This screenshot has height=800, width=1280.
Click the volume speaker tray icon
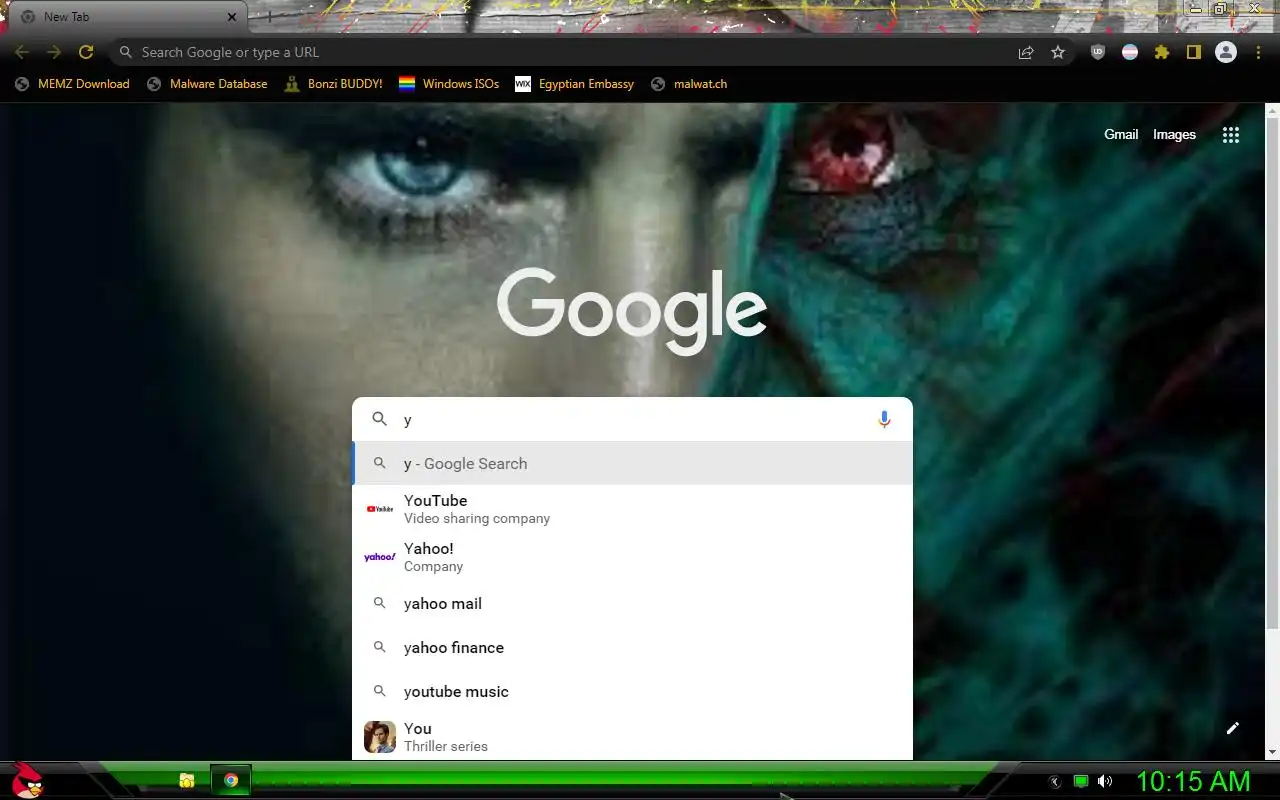1105,781
